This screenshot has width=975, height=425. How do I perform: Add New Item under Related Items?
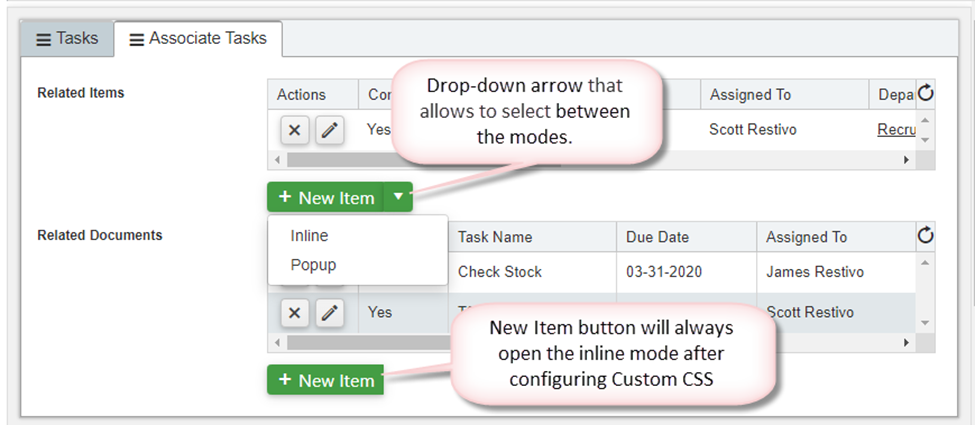[326, 197]
